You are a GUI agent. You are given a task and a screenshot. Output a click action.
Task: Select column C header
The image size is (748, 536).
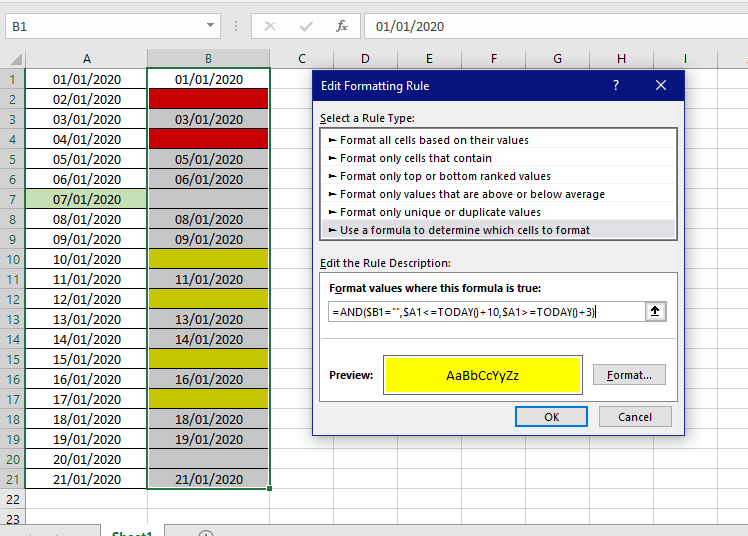301,59
